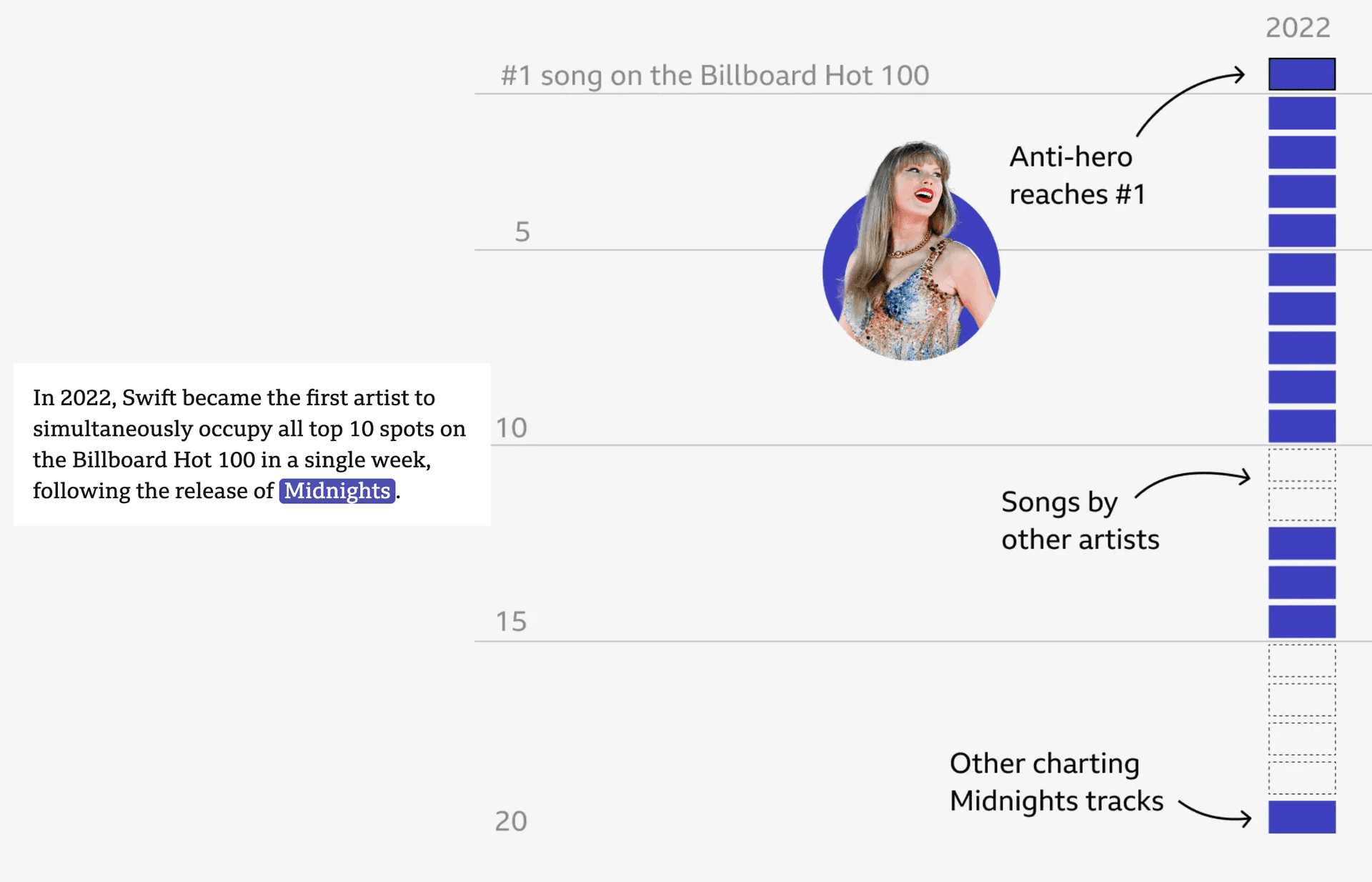
Task: Click the dashed empty block at position 11
Action: (x=1301, y=465)
